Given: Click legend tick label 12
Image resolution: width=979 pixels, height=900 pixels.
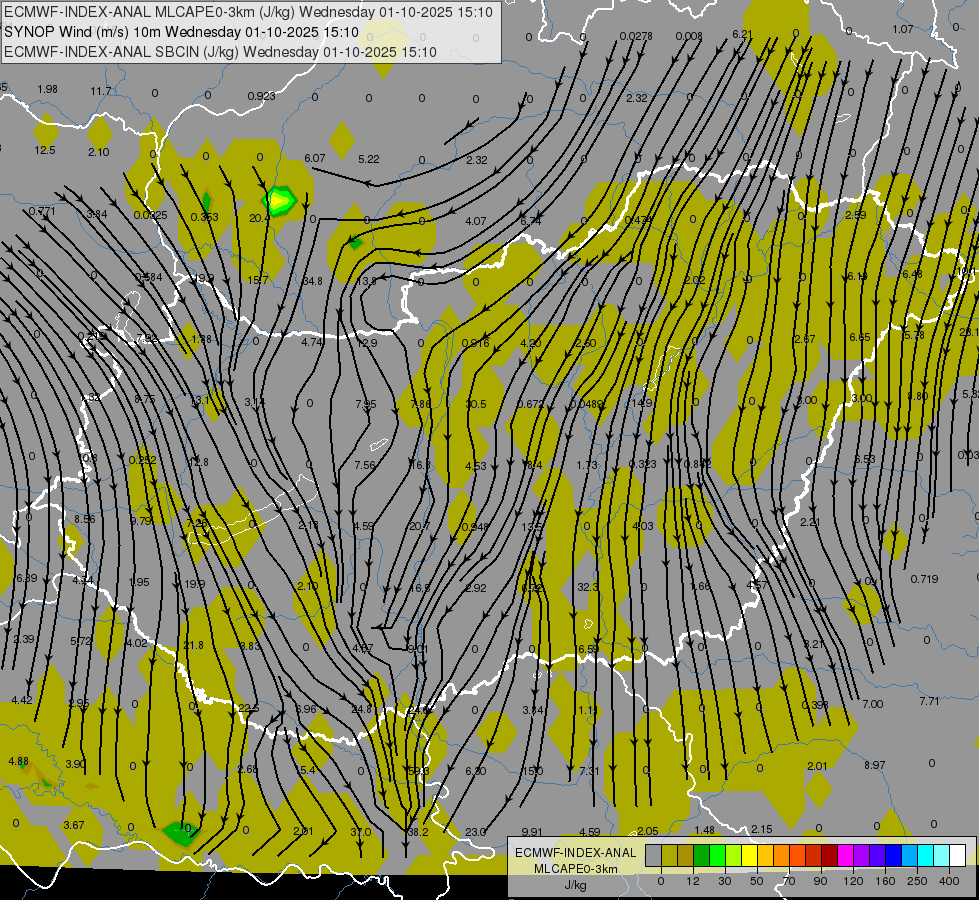Looking at the screenshot, I should [693, 881].
